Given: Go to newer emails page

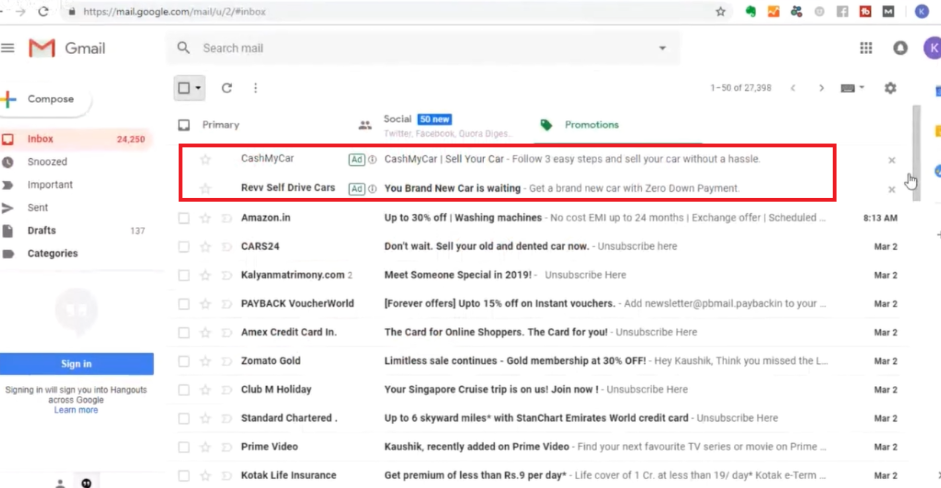Looking at the screenshot, I should pos(793,88).
